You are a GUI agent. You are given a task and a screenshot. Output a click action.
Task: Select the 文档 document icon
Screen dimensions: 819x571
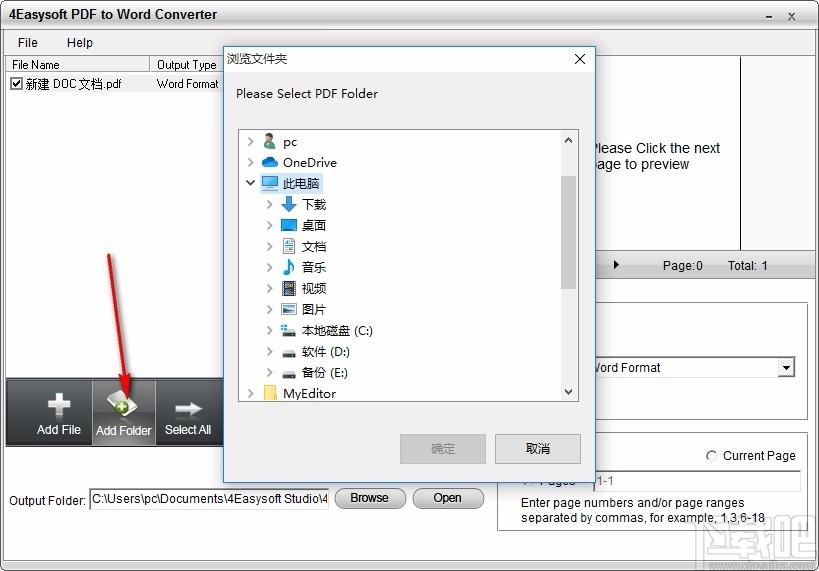(289, 246)
